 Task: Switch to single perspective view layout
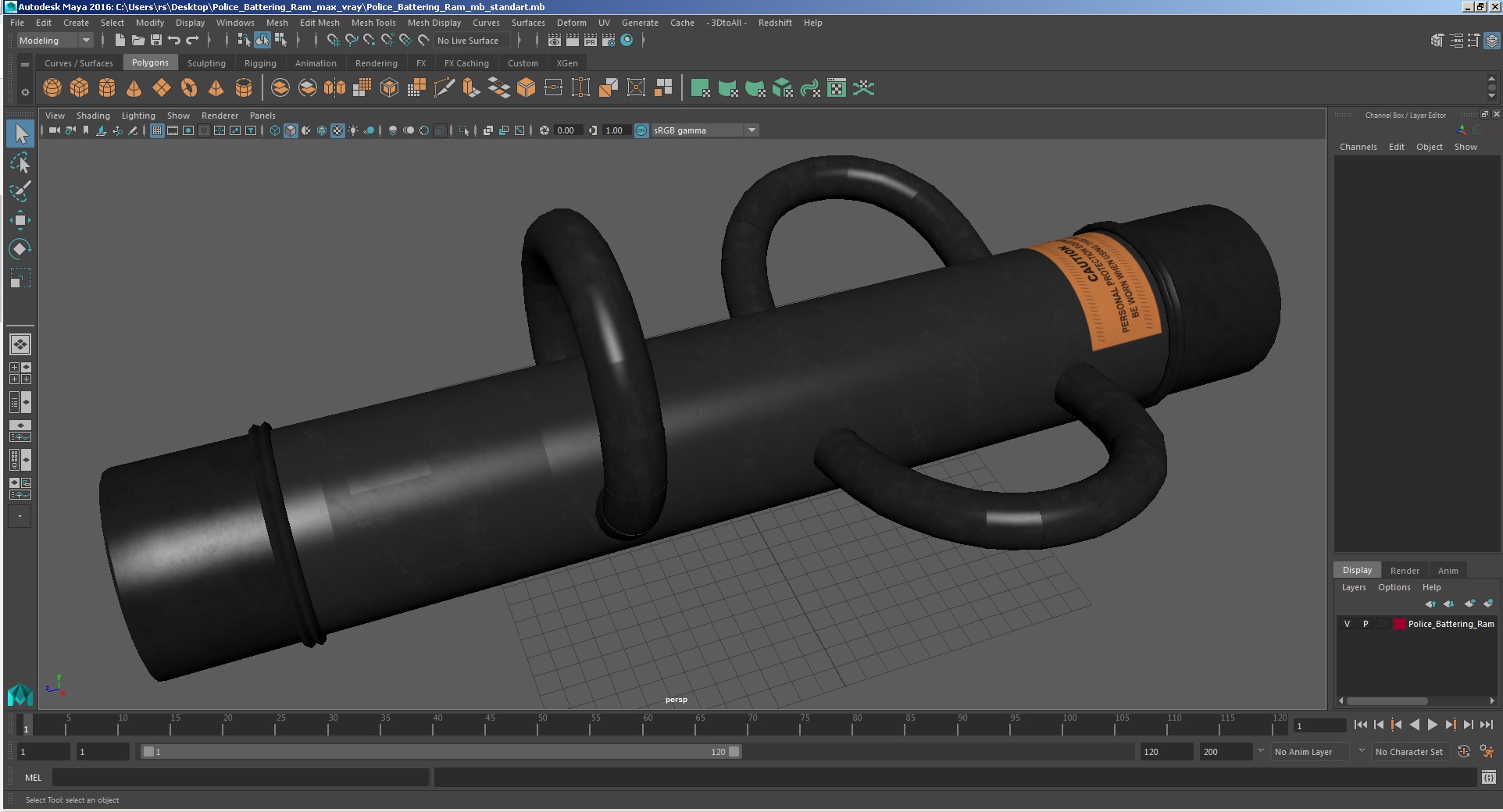(20, 344)
